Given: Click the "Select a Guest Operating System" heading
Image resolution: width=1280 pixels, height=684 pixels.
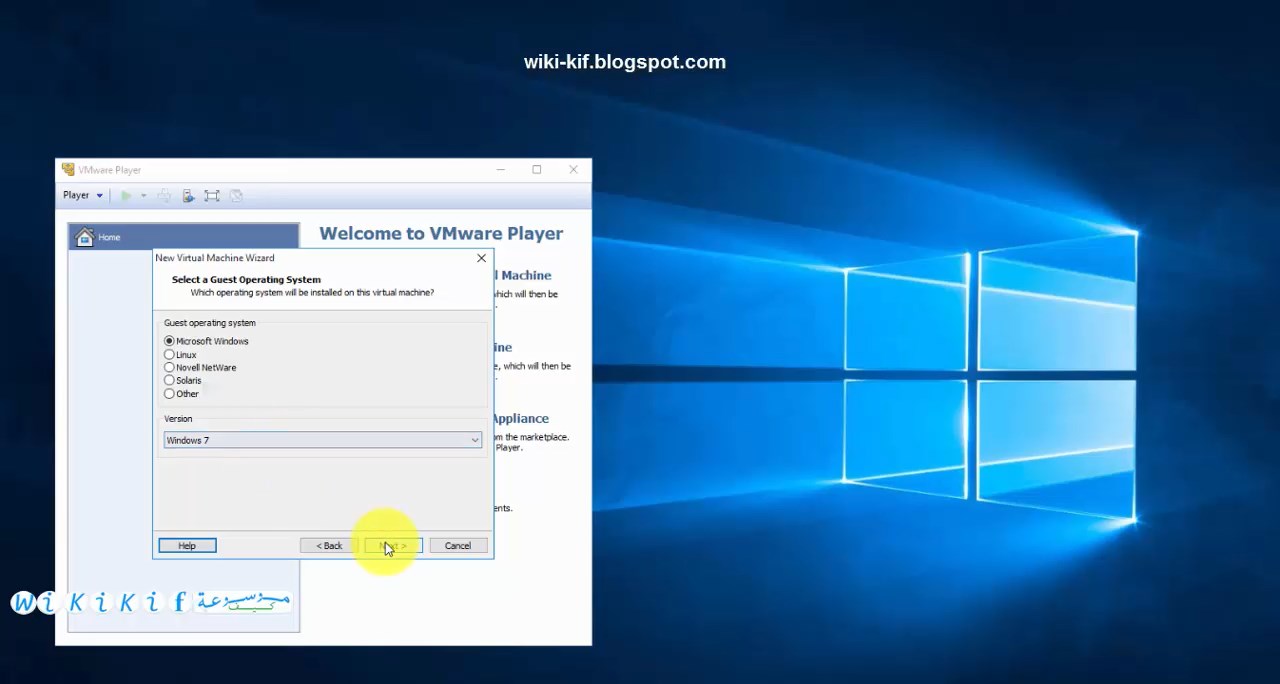Looking at the screenshot, I should [246, 279].
